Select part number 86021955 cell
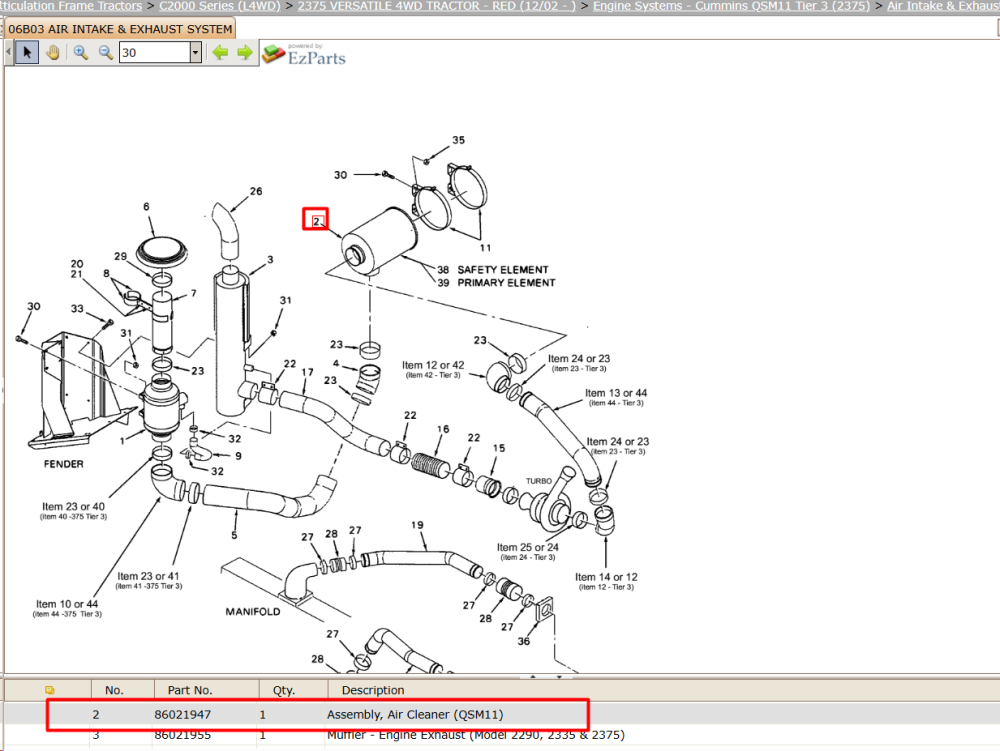The height and width of the screenshot is (751, 1000). (182, 734)
